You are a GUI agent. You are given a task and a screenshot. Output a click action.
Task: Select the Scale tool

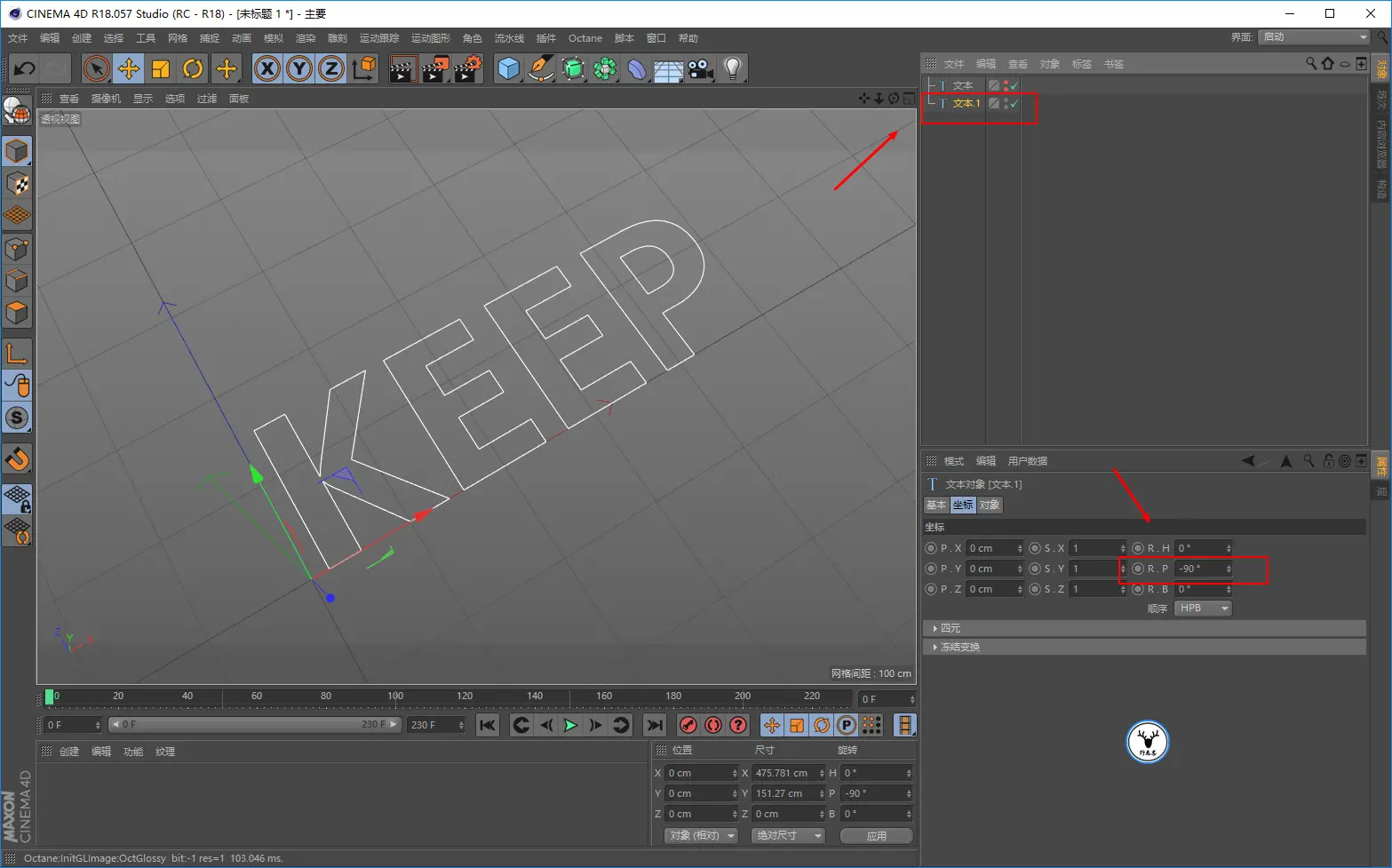coord(161,68)
